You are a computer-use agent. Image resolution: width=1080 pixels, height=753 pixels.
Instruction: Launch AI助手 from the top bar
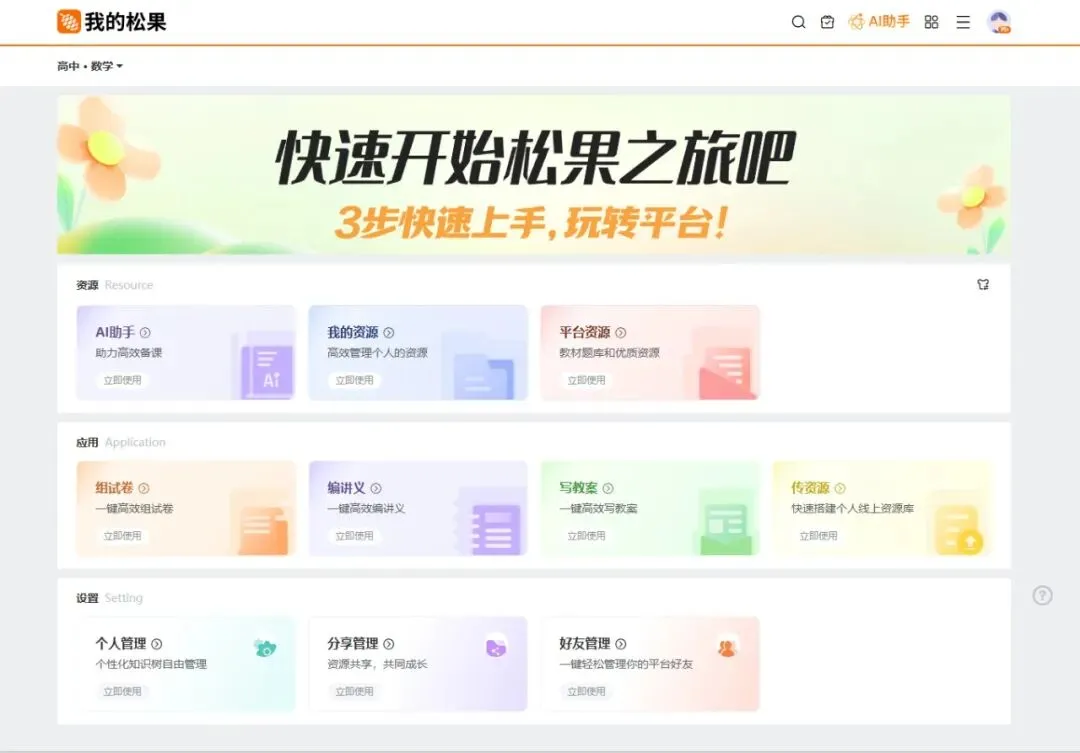point(879,22)
